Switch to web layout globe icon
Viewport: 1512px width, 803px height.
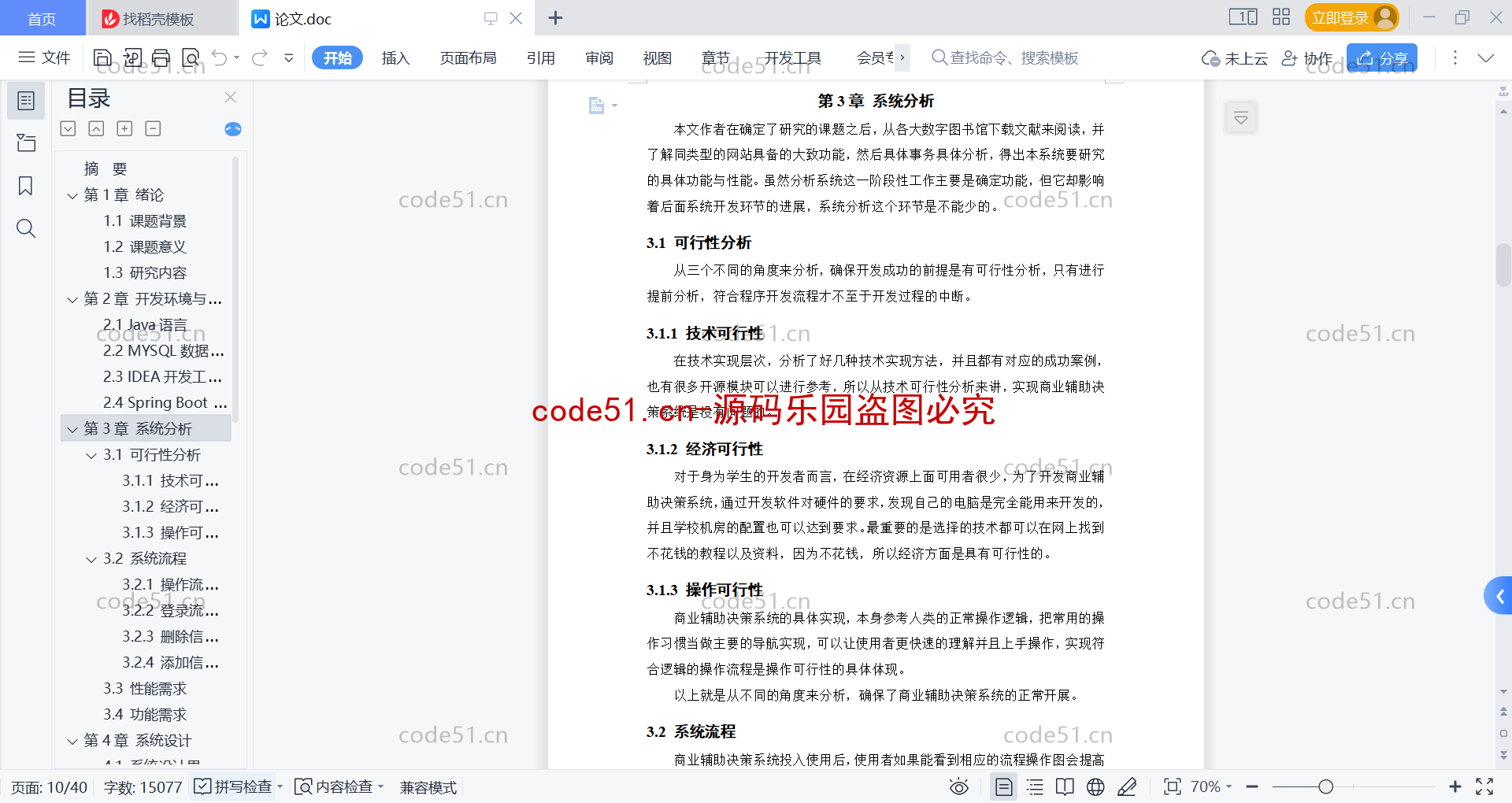(x=1095, y=786)
